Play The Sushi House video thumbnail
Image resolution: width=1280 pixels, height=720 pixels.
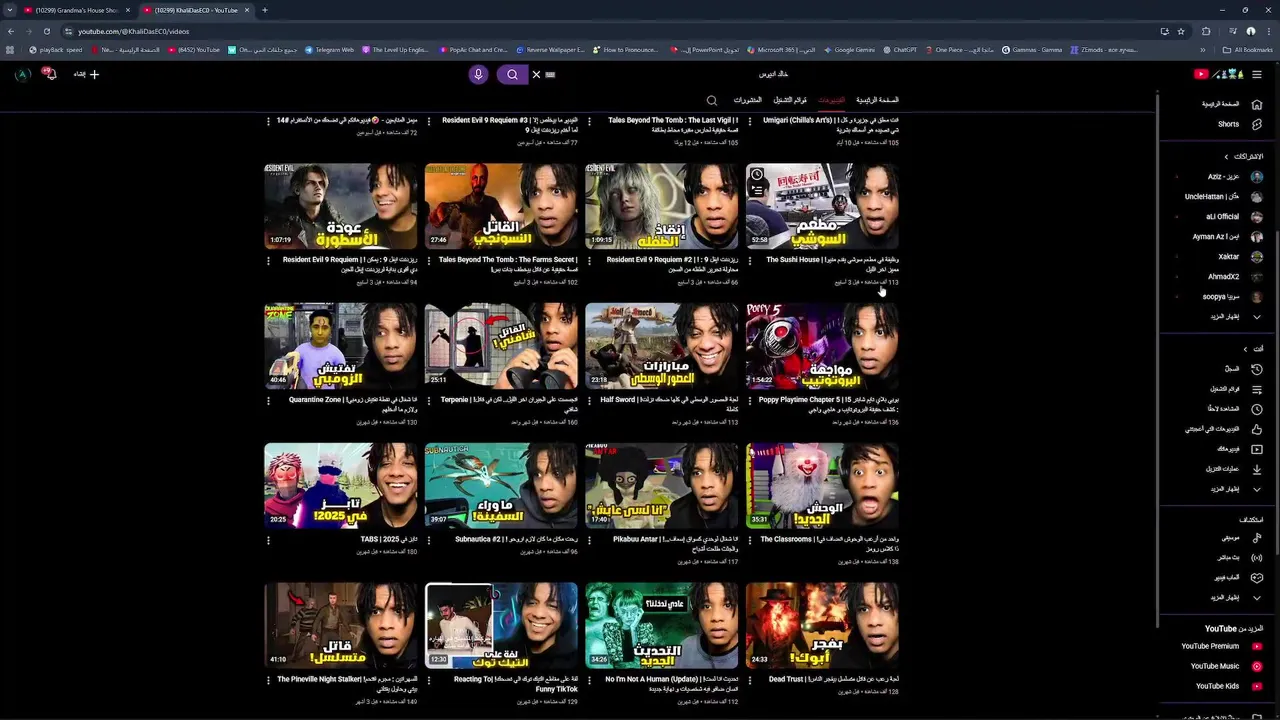822,207
